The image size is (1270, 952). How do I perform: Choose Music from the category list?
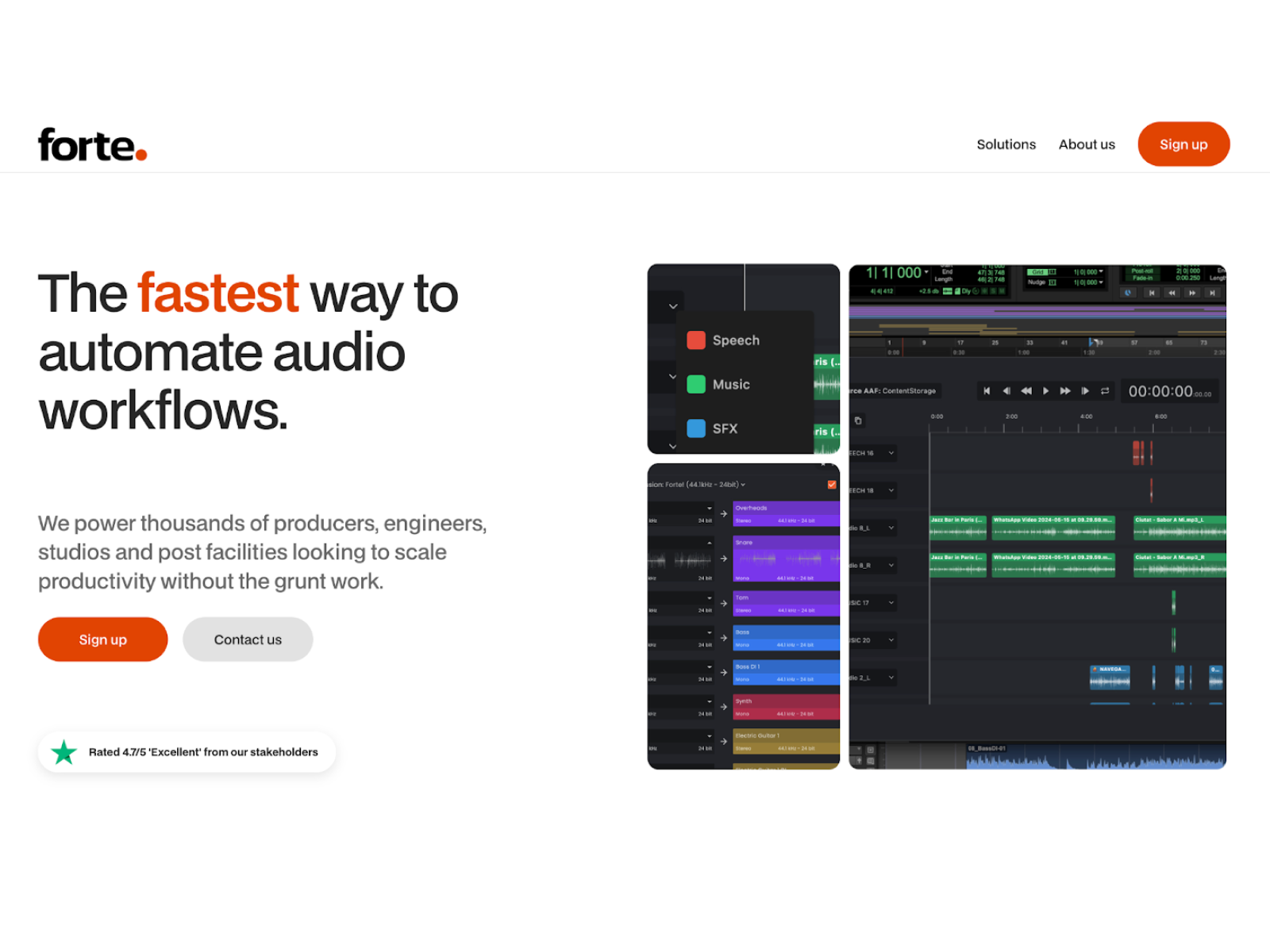click(730, 385)
